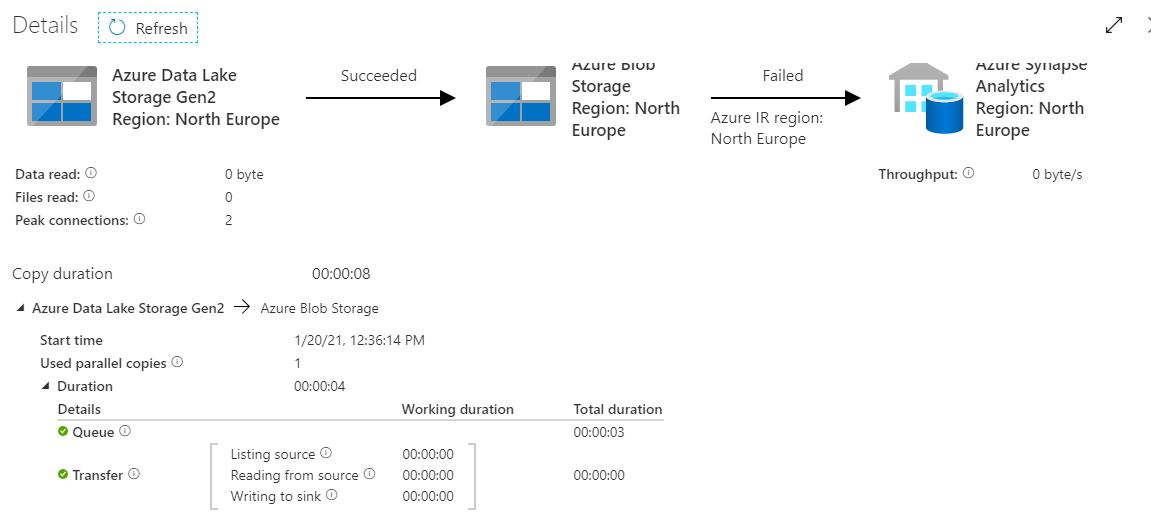Click the Working duration column header
Image resolution: width=1151 pixels, height=516 pixels.
point(457,409)
